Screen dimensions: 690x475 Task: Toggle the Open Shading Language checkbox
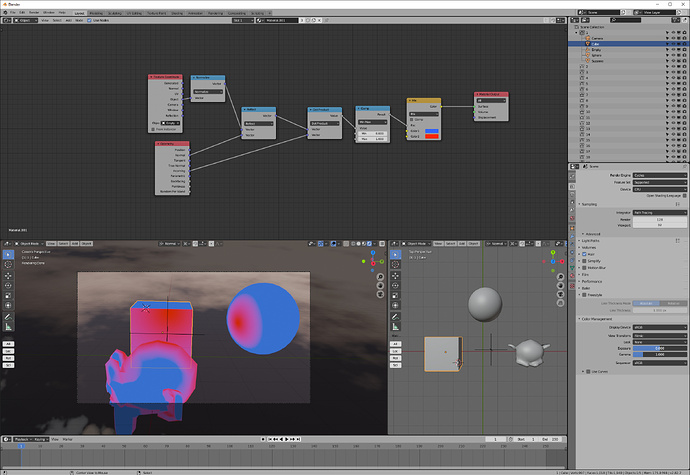pyautogui.click(x=685, y=195)
